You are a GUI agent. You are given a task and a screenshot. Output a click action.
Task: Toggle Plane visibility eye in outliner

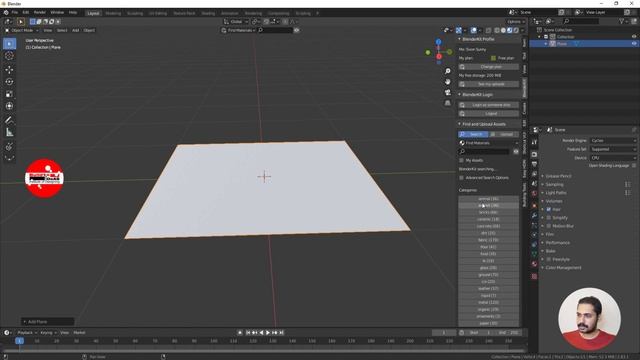tap(634, 44)
